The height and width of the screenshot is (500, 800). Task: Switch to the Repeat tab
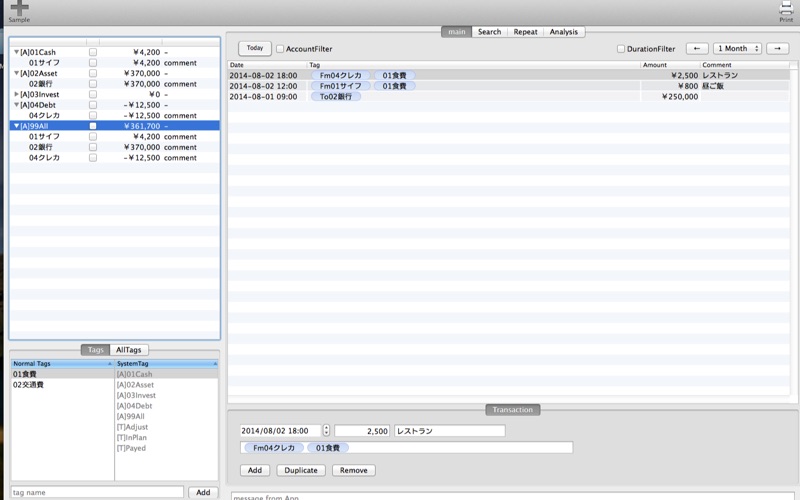[526, 32]
